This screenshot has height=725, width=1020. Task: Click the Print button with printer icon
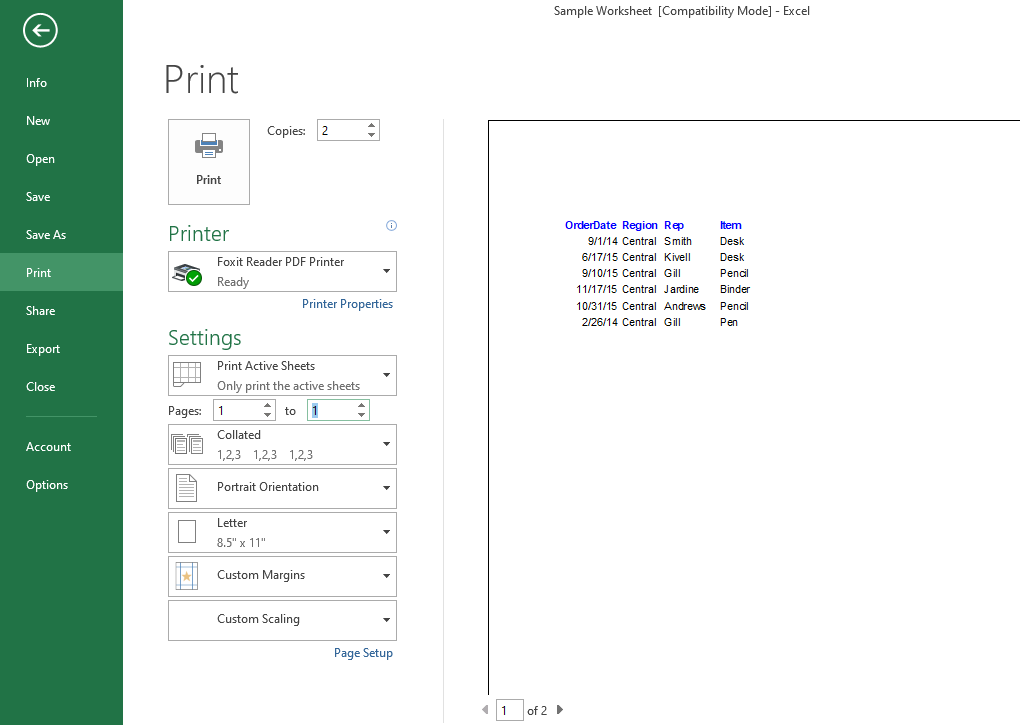click(x=209, y=162)
